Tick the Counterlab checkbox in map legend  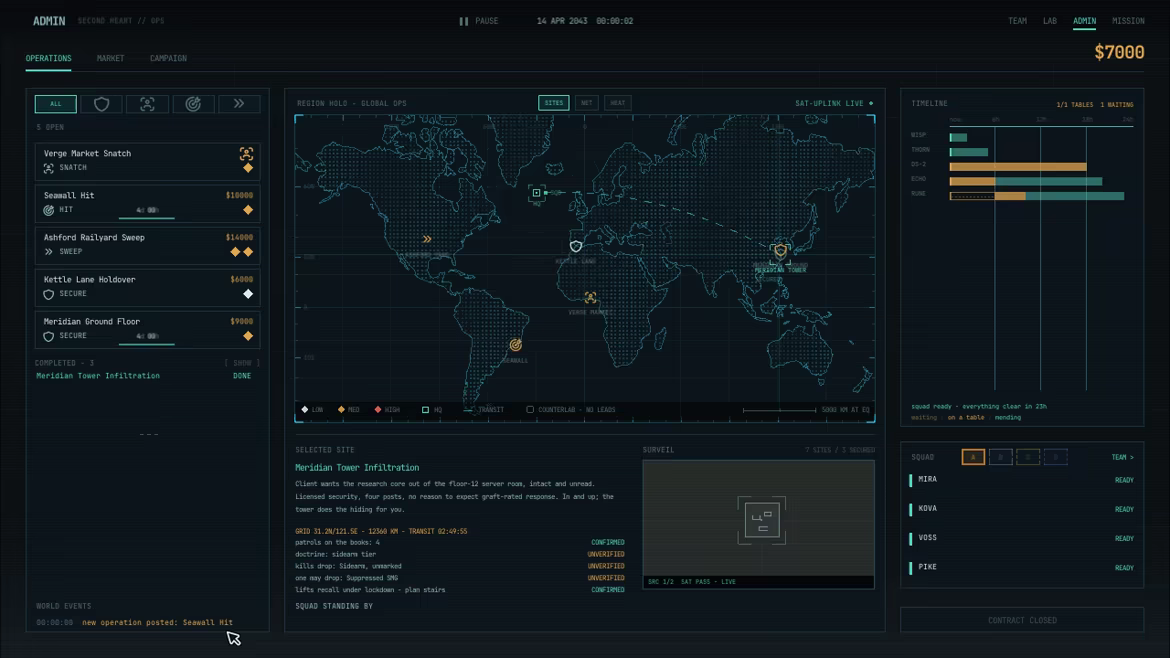530,410
